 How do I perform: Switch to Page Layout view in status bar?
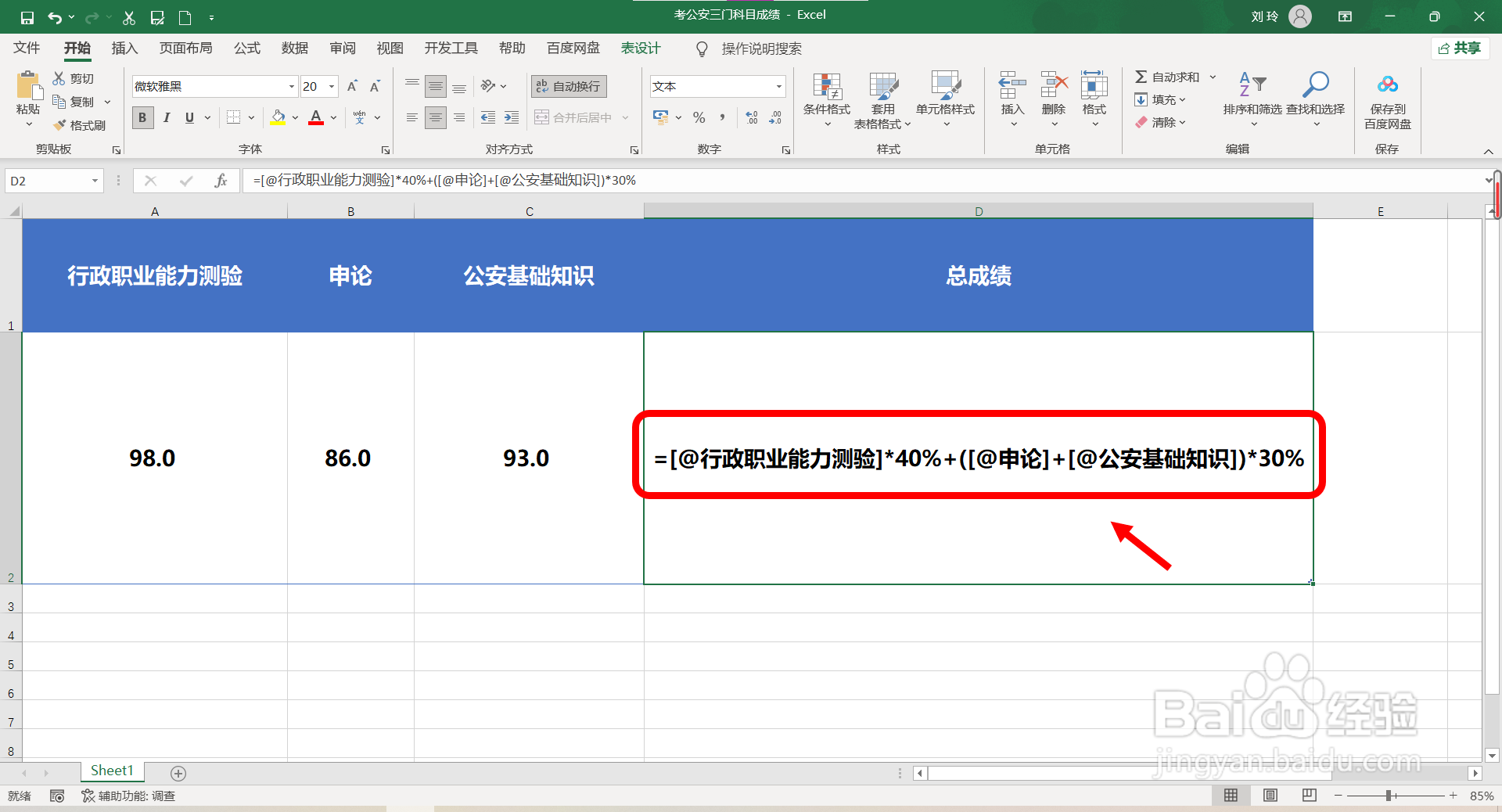point(1270,796)
